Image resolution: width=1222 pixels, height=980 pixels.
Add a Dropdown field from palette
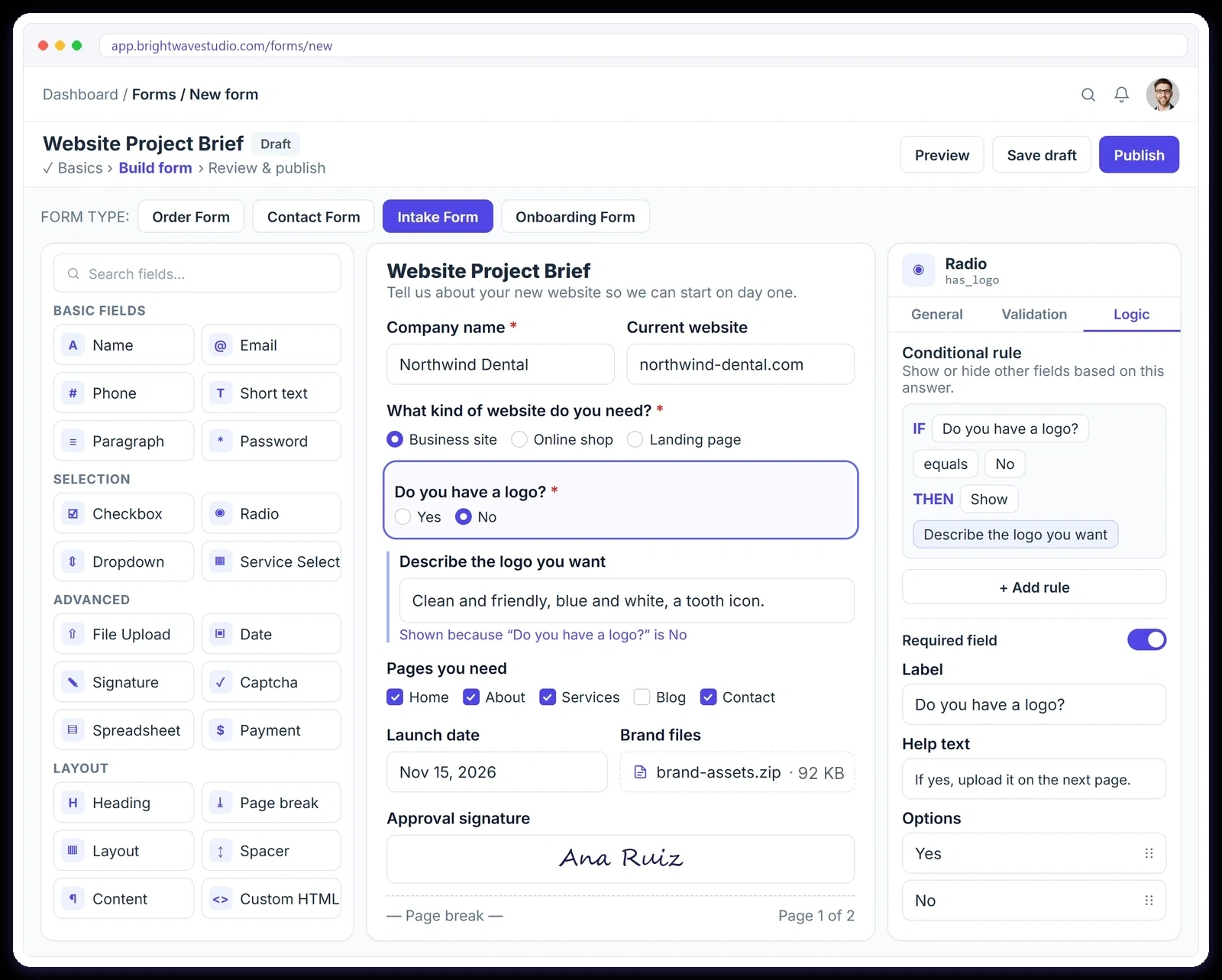pos(124,561)
